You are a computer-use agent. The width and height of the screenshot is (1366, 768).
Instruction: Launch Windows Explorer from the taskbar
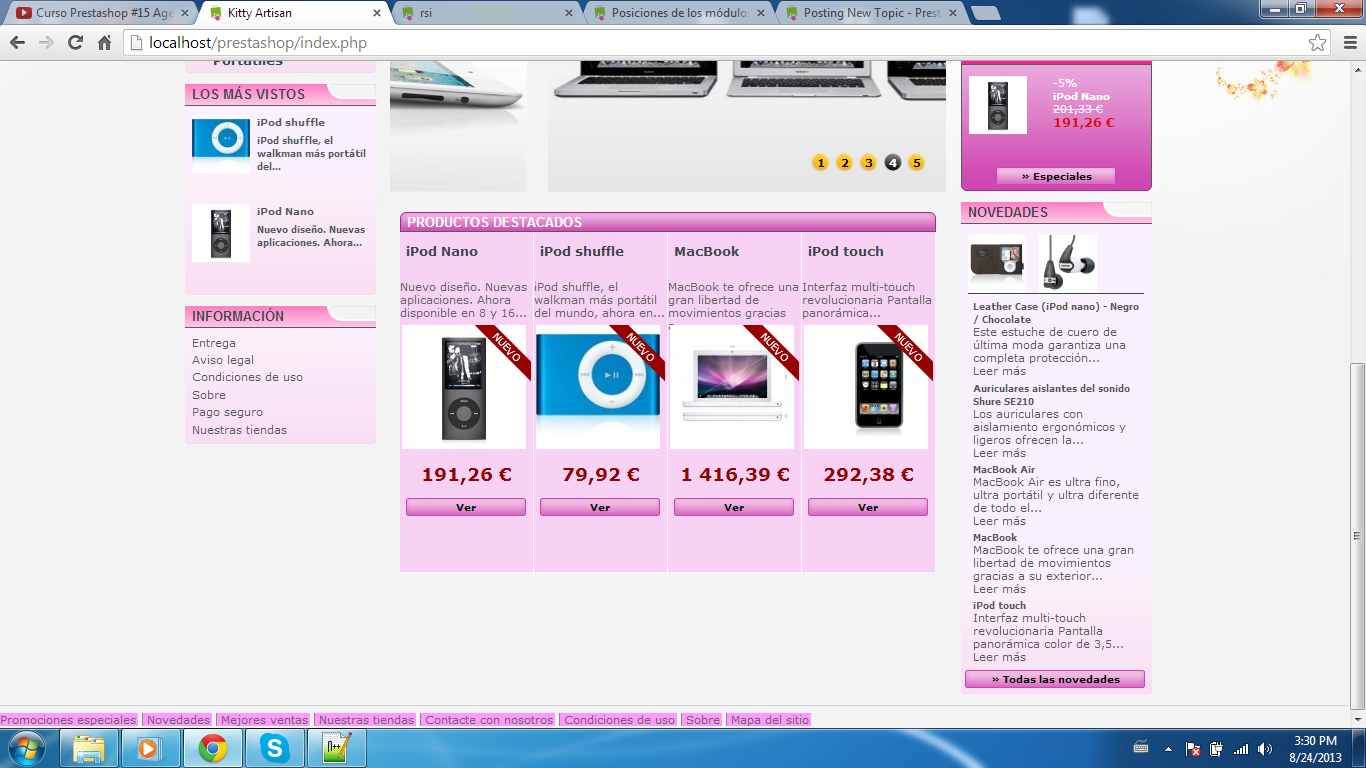pos(89,748)
